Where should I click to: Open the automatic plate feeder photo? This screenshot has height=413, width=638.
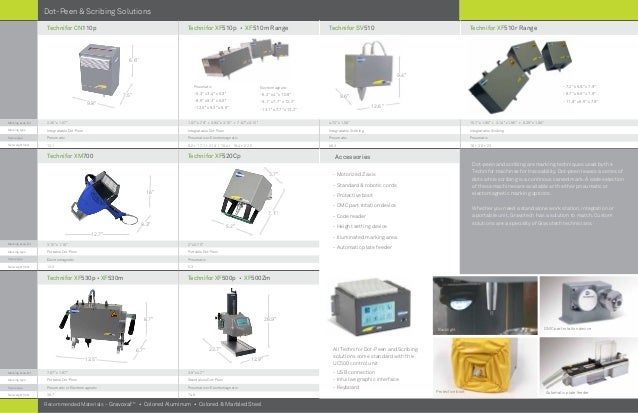pyautogui.click(x=589, y=367)
